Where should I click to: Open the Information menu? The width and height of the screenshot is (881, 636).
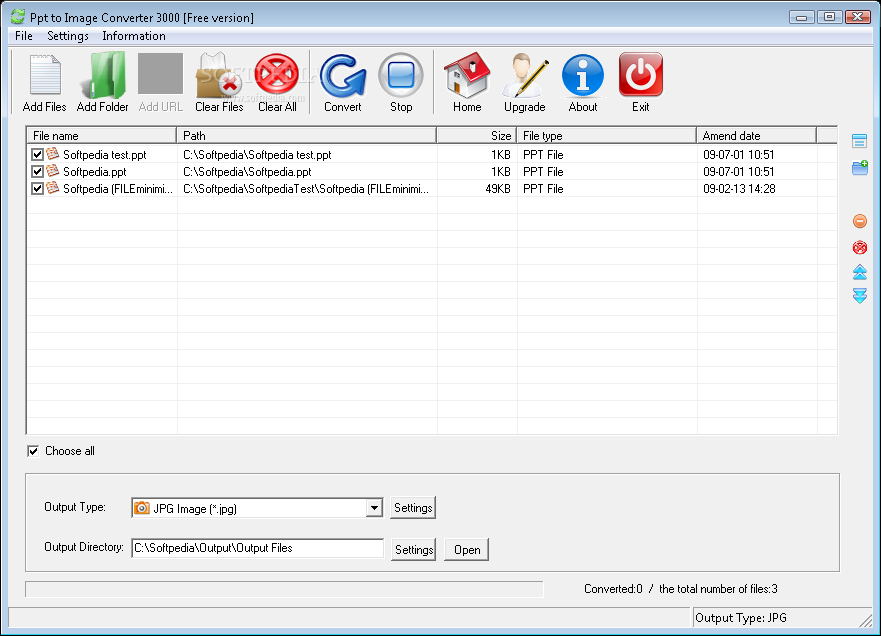(x=134, y=36)
